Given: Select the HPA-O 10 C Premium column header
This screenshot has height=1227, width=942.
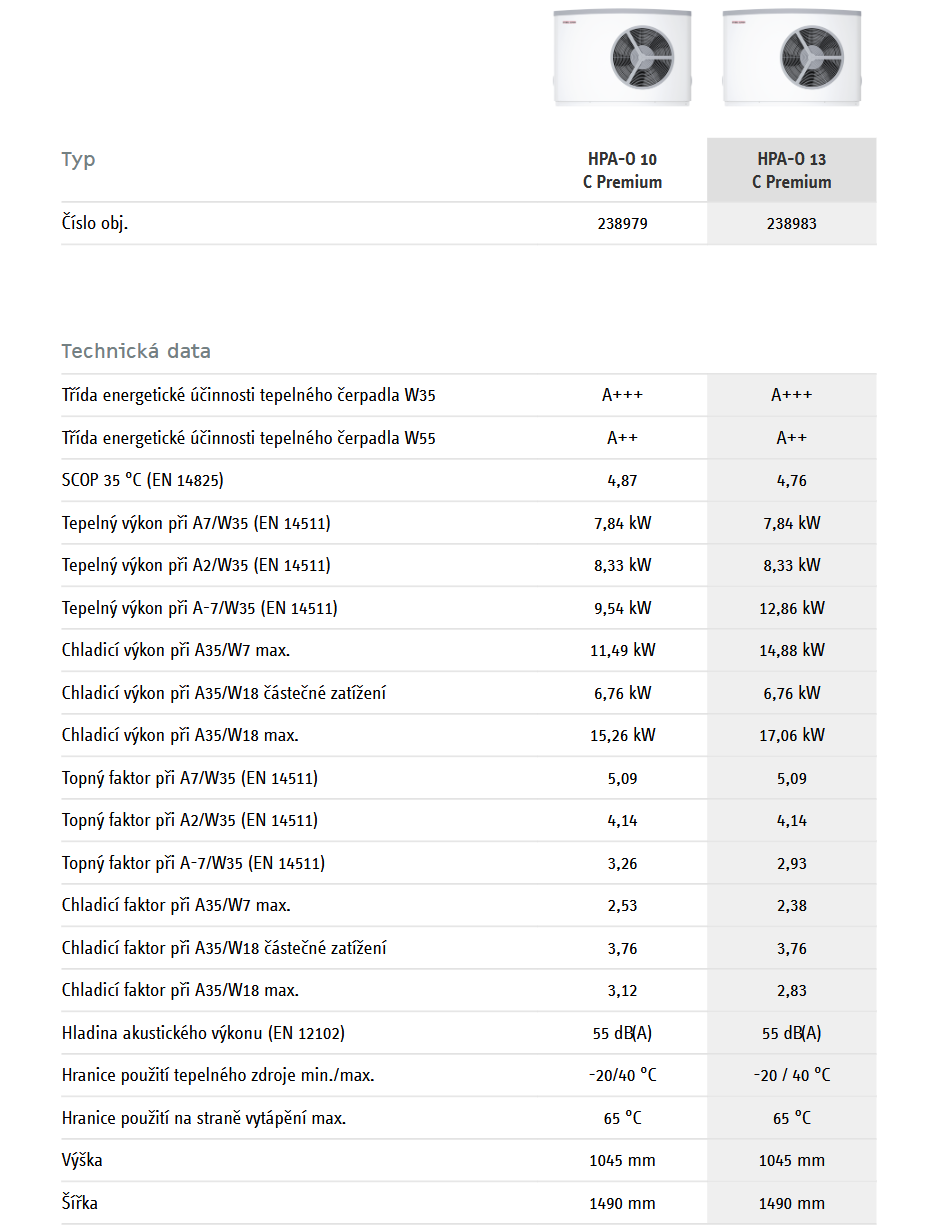Looking at the screenshot, I should click(x=622, y=170).
